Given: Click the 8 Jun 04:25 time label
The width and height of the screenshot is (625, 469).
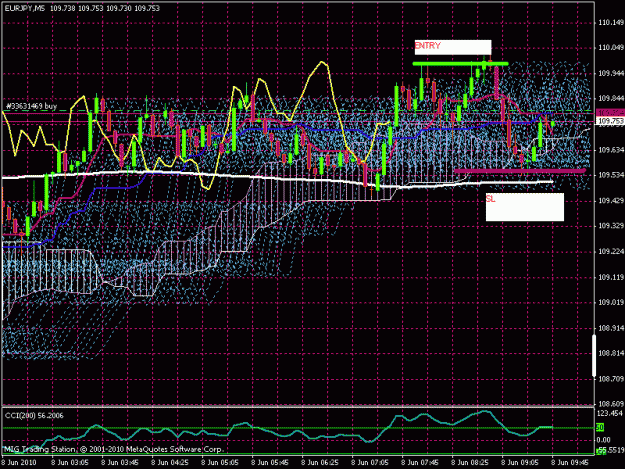Looking at the screenshot, I should tap(170, 463).
